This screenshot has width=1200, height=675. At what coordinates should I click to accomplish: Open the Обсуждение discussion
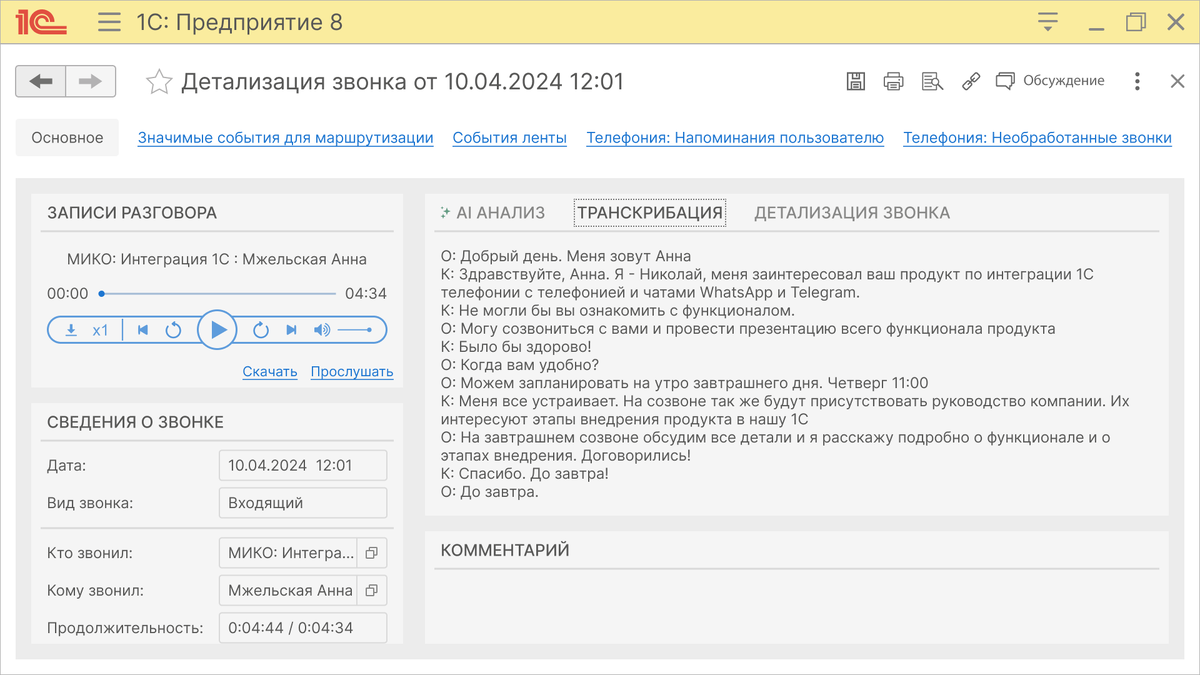(x=1050, y=81)
